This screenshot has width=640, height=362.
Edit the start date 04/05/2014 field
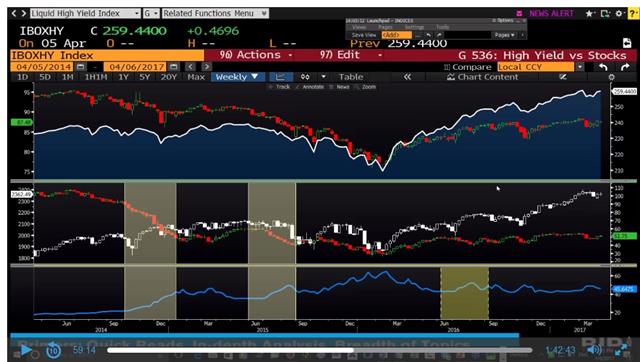(x=42, y=67)
